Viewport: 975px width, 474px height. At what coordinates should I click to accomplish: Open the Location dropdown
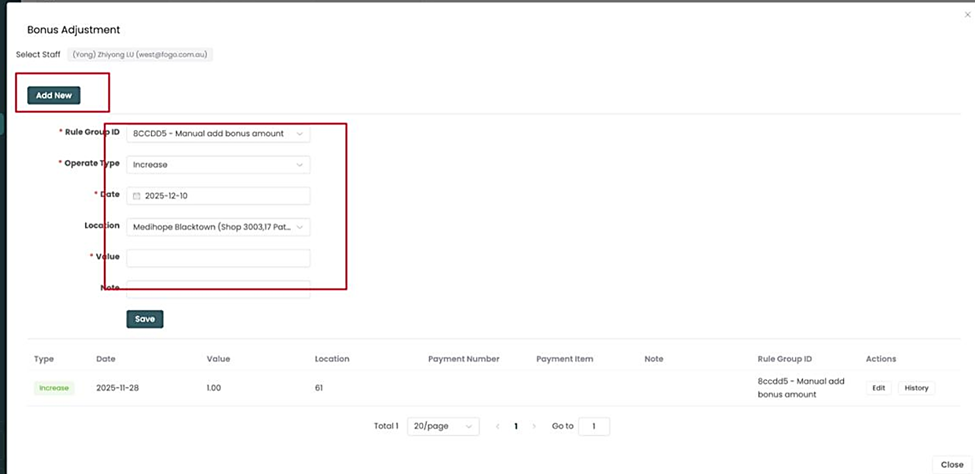tap(218, 227)
